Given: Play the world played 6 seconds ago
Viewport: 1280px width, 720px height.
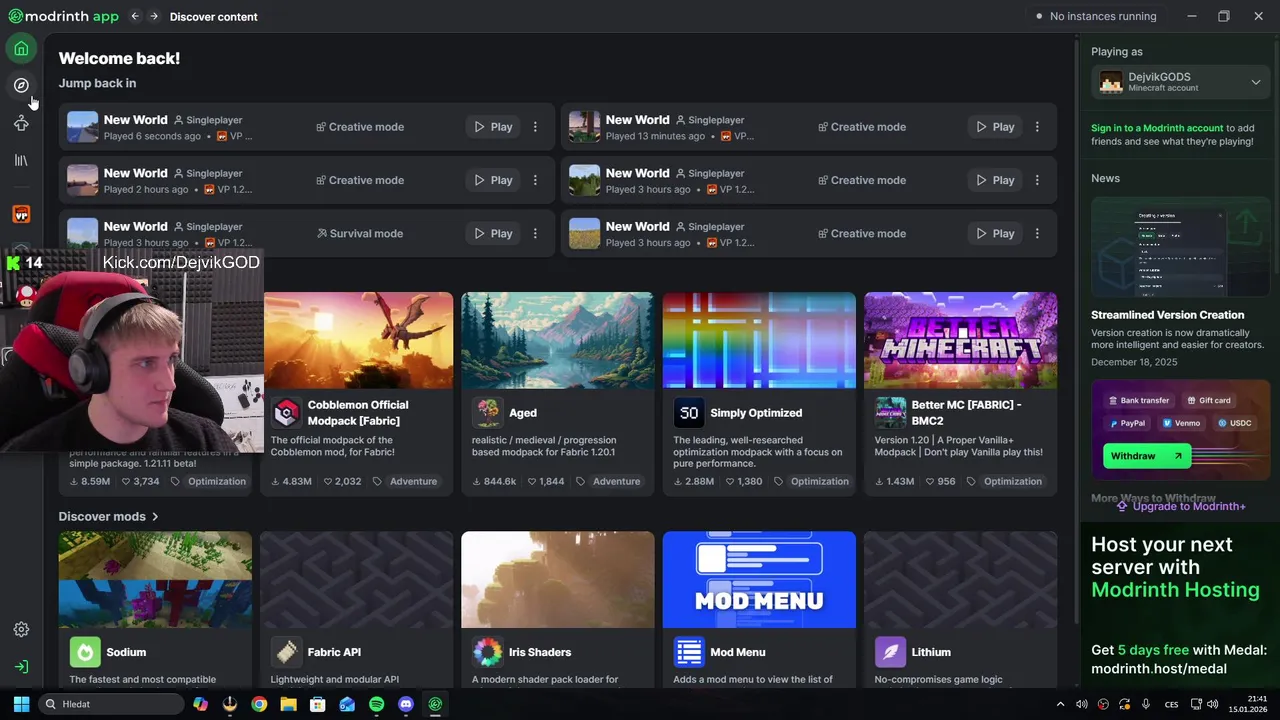Looking at the screenshot, I should point(493,127).
